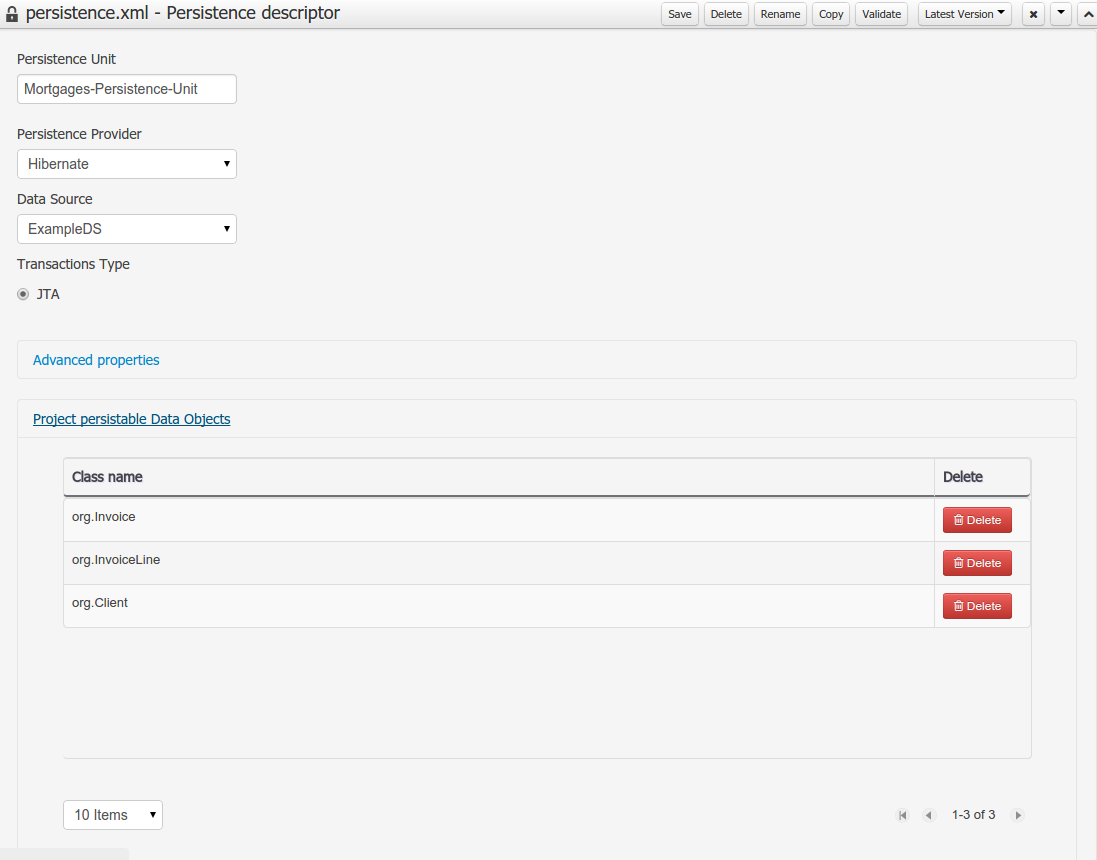Open the Persistence Provider dropdown

pos(127,164)
